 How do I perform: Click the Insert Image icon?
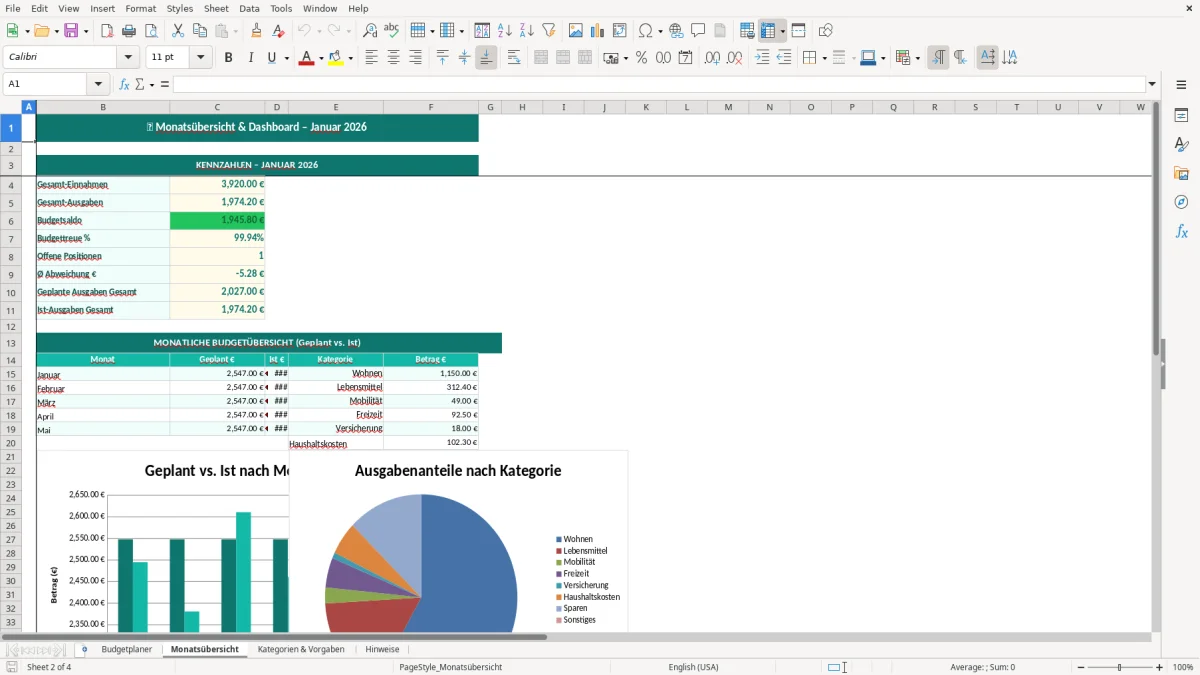pos(576,31)
